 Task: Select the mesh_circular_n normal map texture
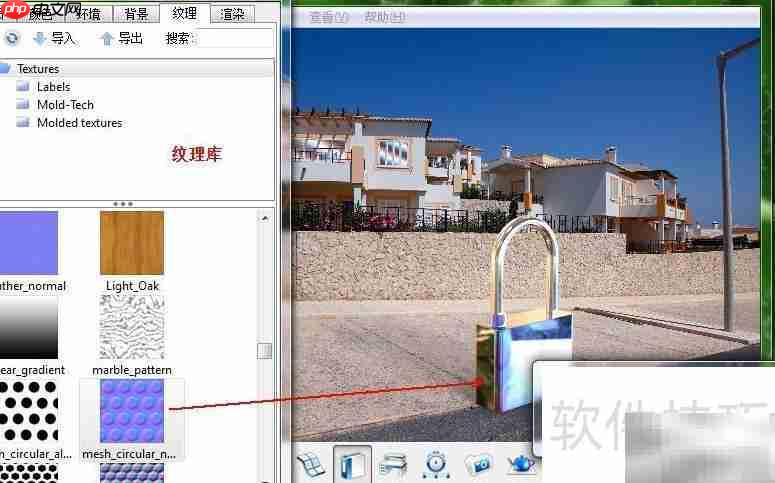pos(132,411)
